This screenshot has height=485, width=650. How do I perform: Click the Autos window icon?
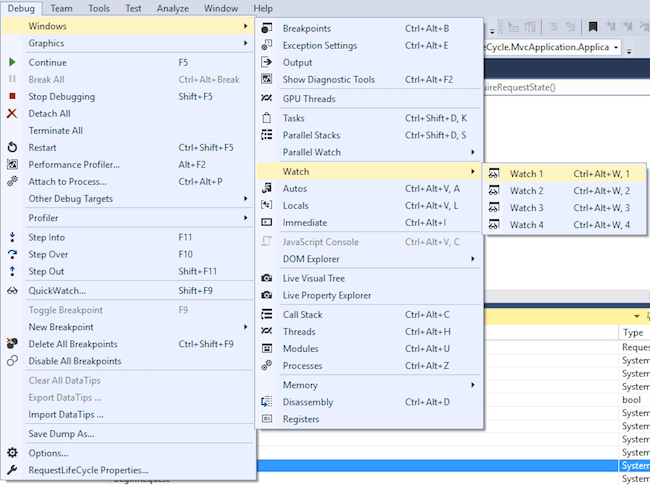point(267,188)
